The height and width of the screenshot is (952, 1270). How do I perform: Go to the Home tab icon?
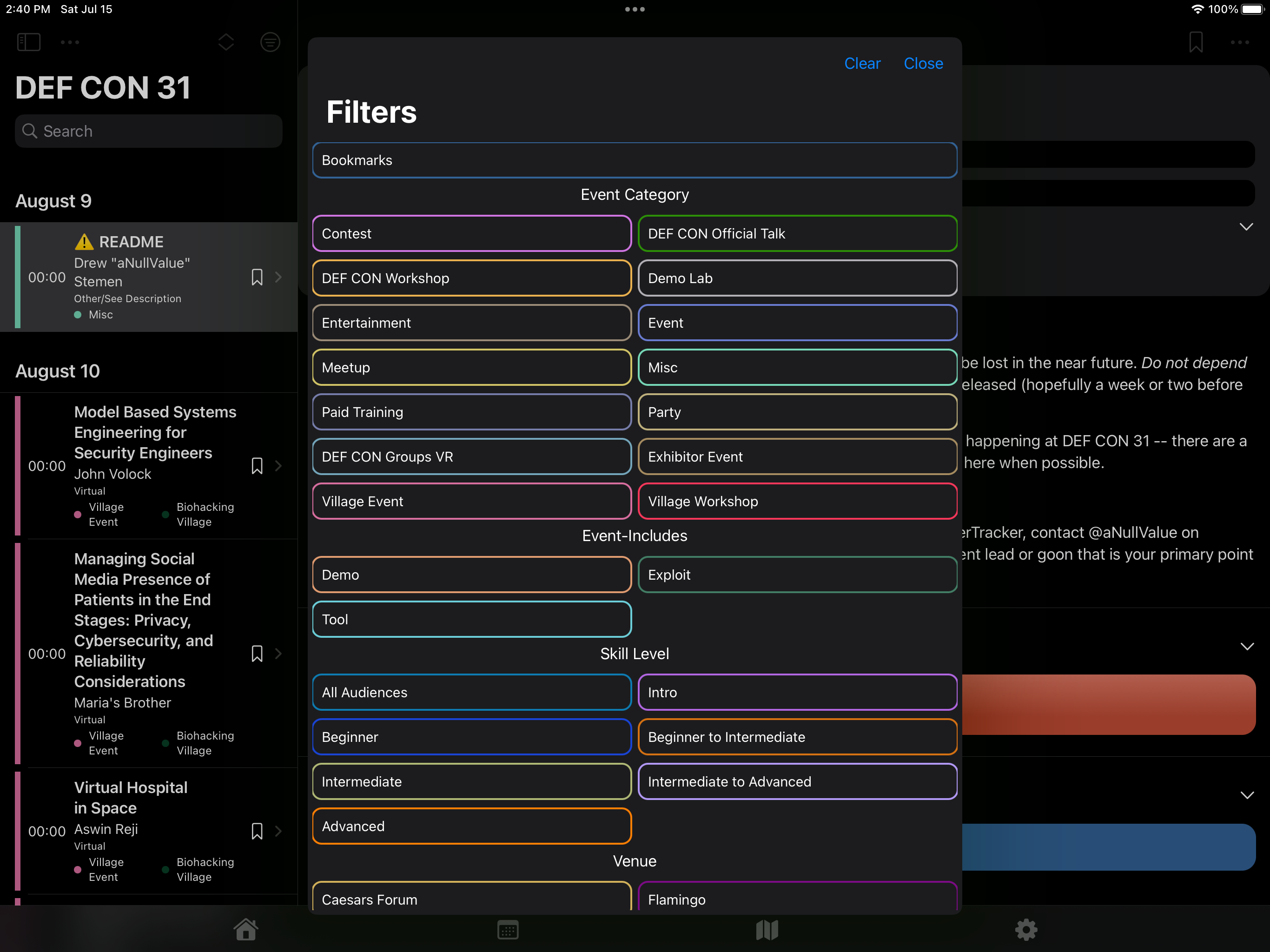[246, 930]
